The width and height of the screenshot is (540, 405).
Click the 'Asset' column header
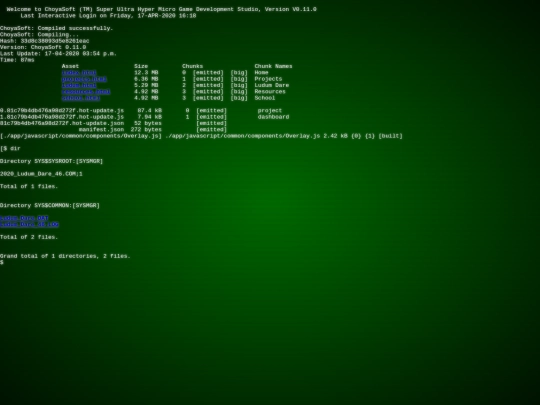click(70, 66)
